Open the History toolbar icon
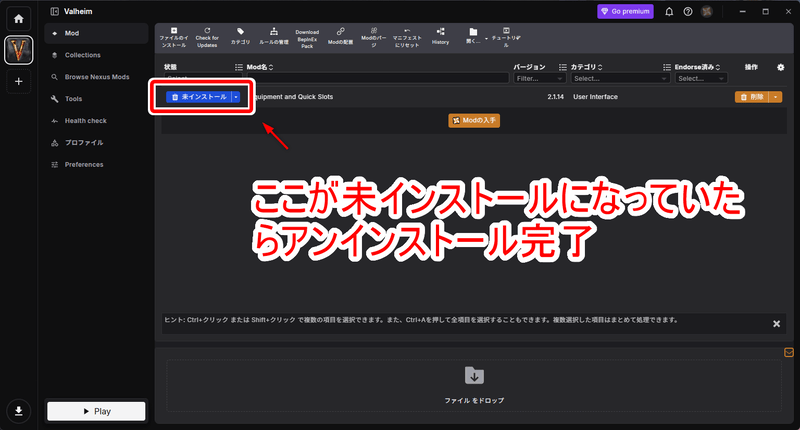800x430 pixels. (440, 38)
